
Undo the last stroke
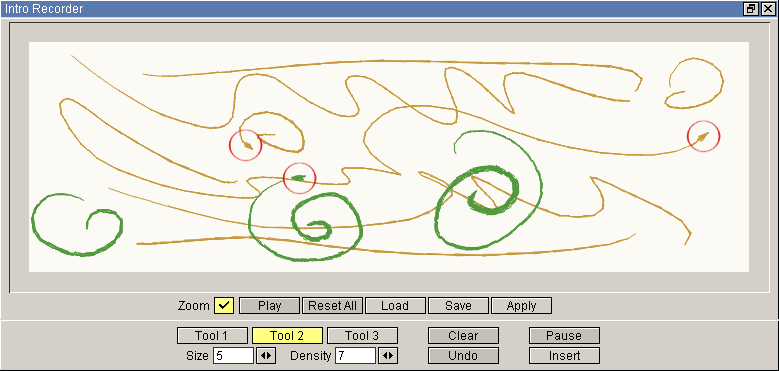tap(463, 356)
